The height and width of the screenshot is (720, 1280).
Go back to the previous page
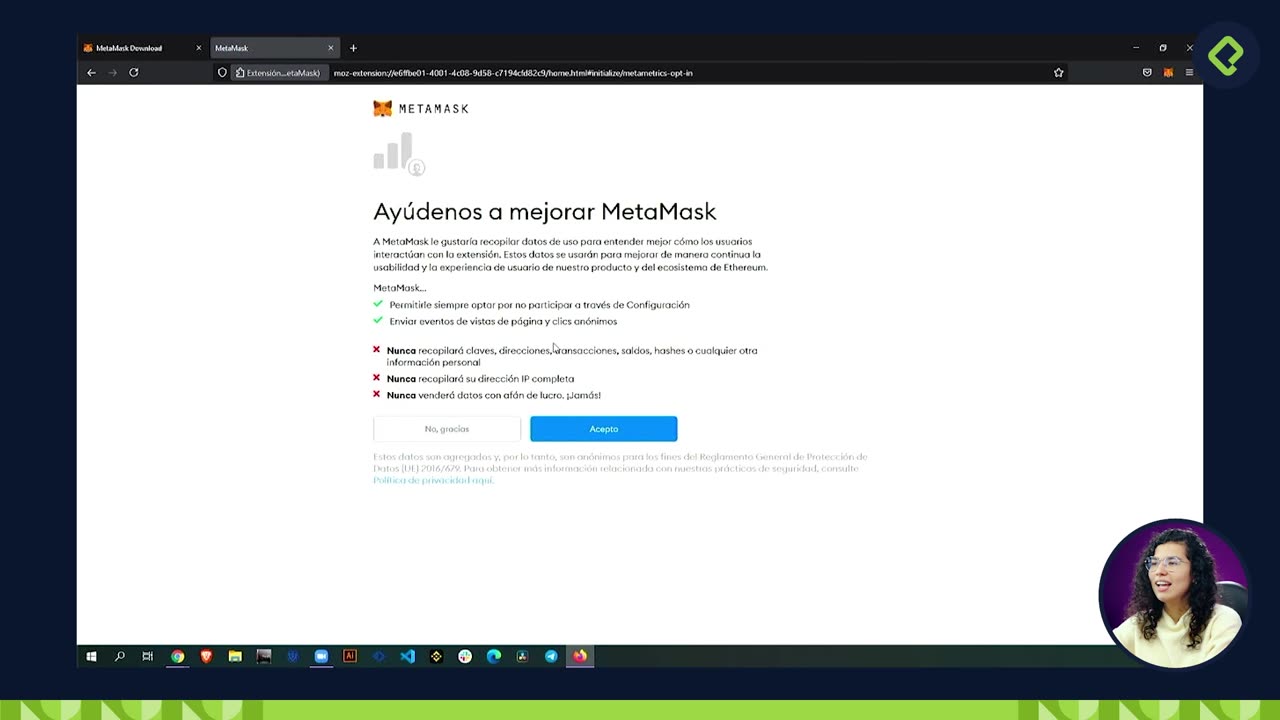coord(91,73)
